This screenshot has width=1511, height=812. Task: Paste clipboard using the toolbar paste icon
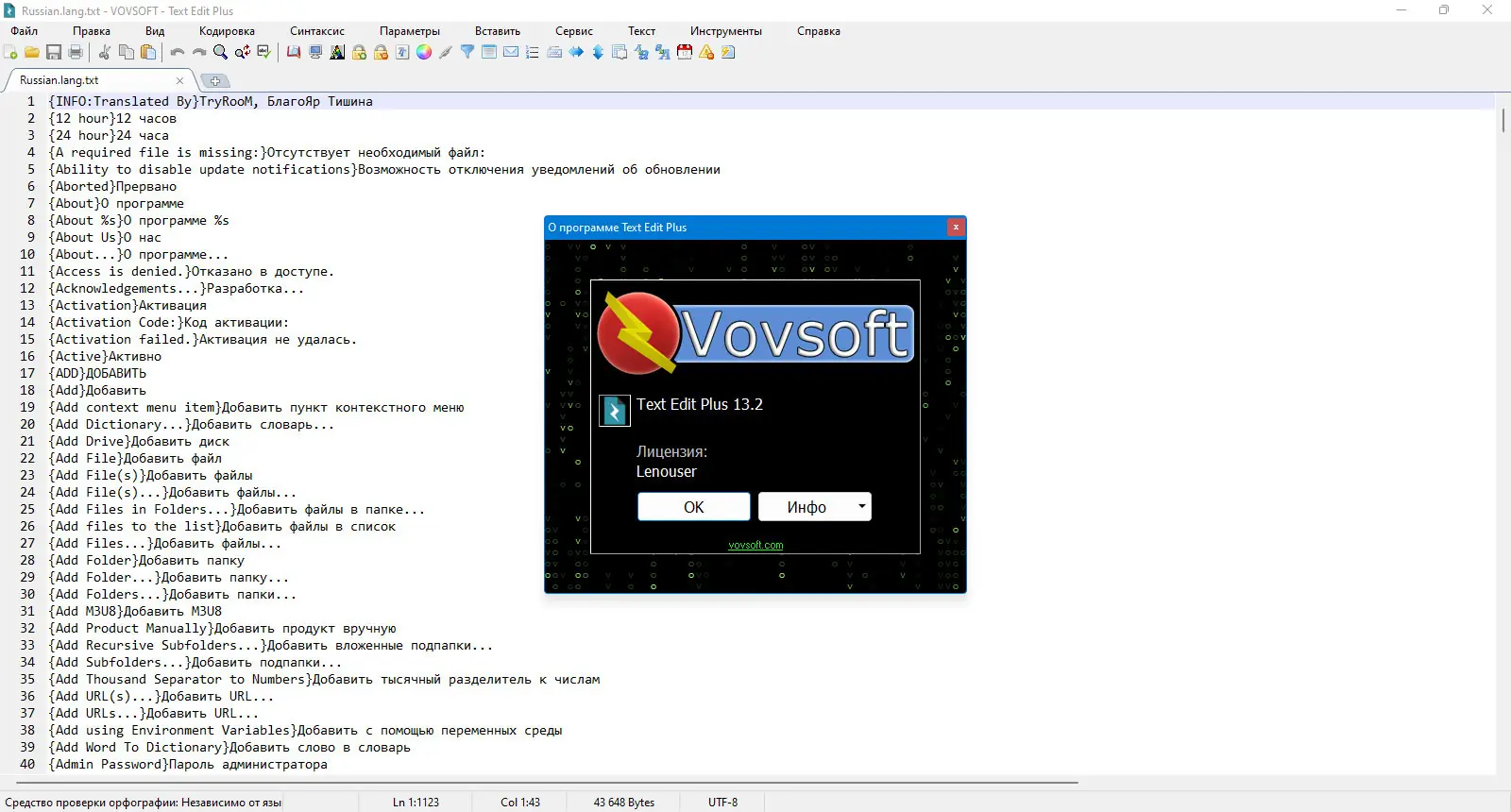(148, 53)
